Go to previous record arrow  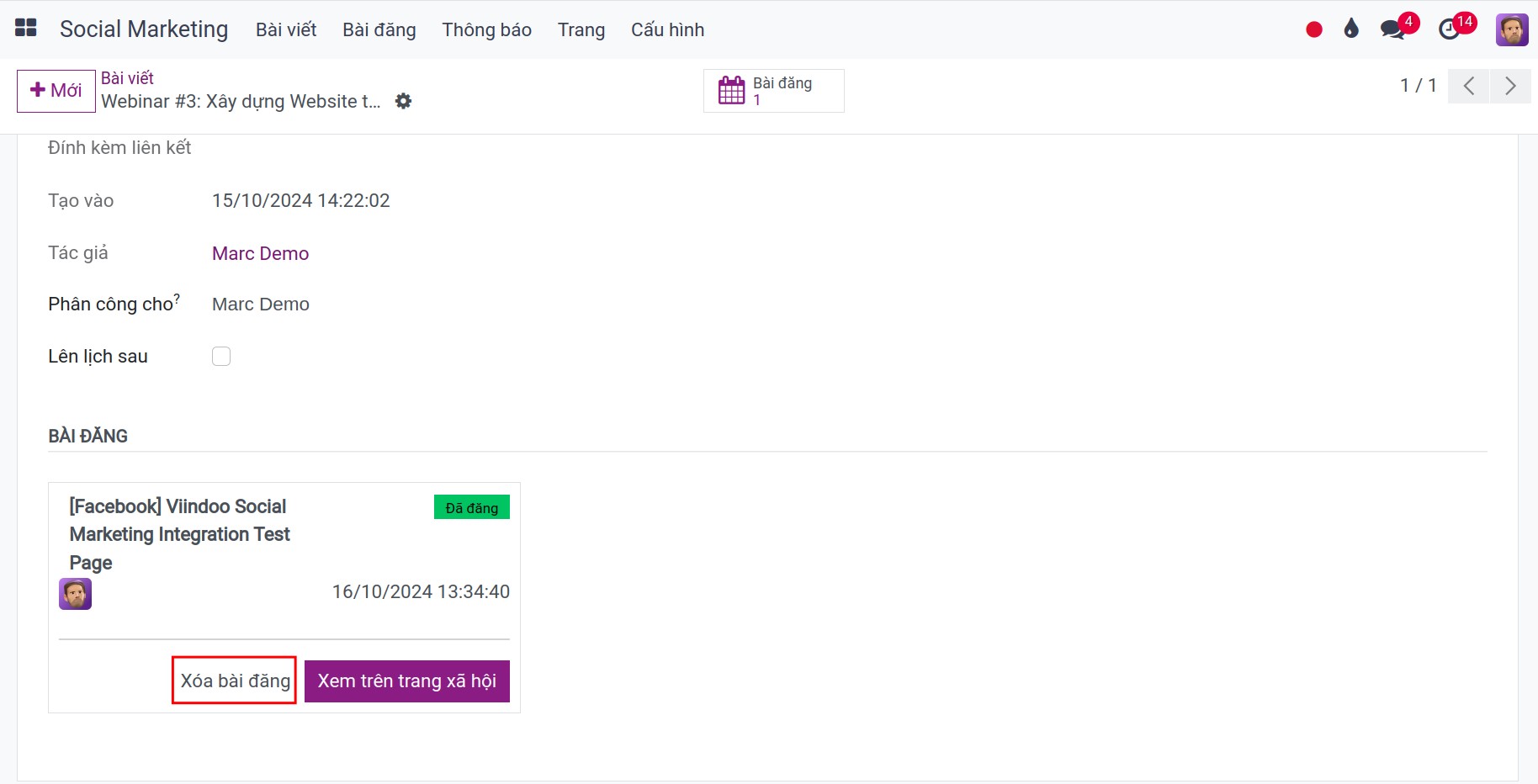(1468, 86)
